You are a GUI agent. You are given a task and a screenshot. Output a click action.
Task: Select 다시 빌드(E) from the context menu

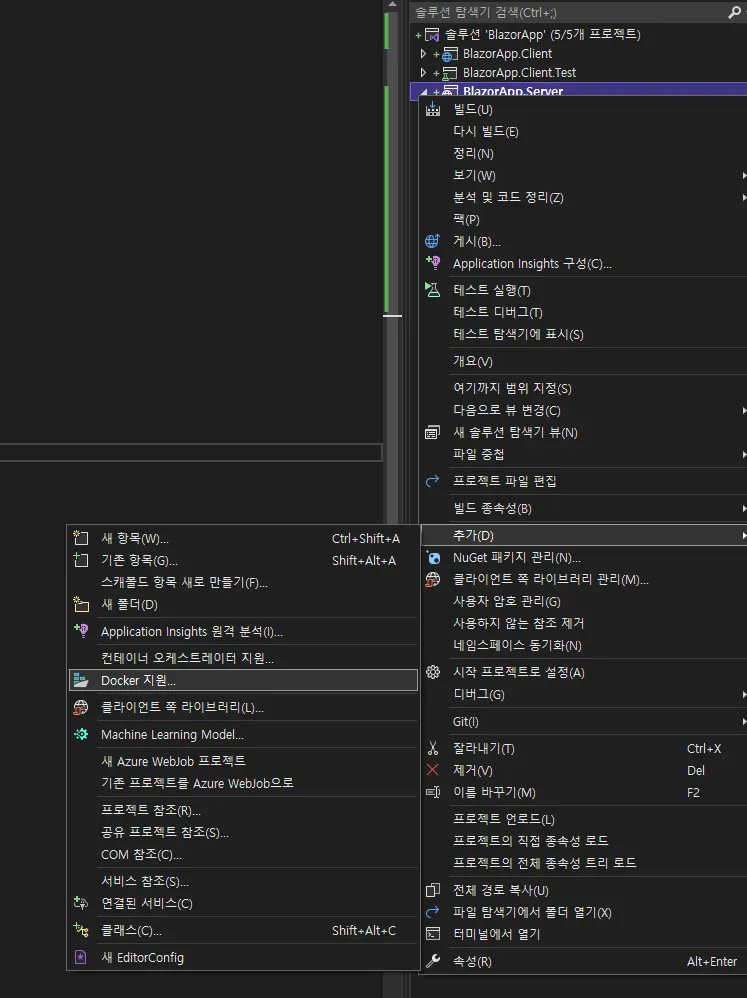click(x=485, y=132)
